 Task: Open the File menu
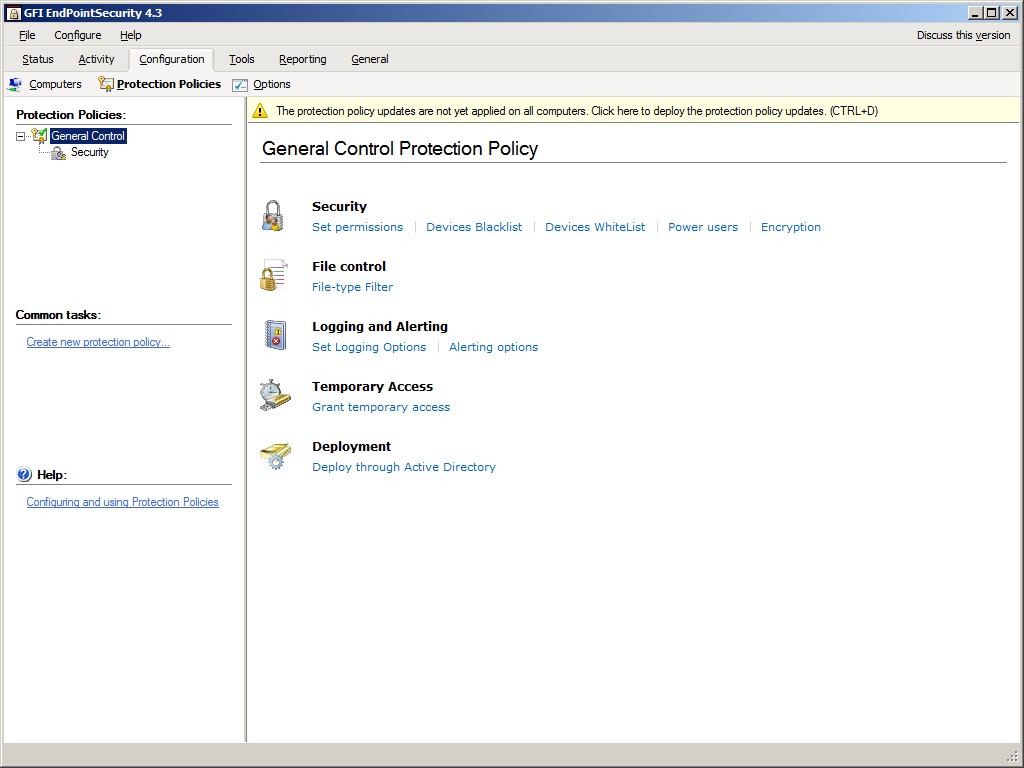[x=27, y=35]
